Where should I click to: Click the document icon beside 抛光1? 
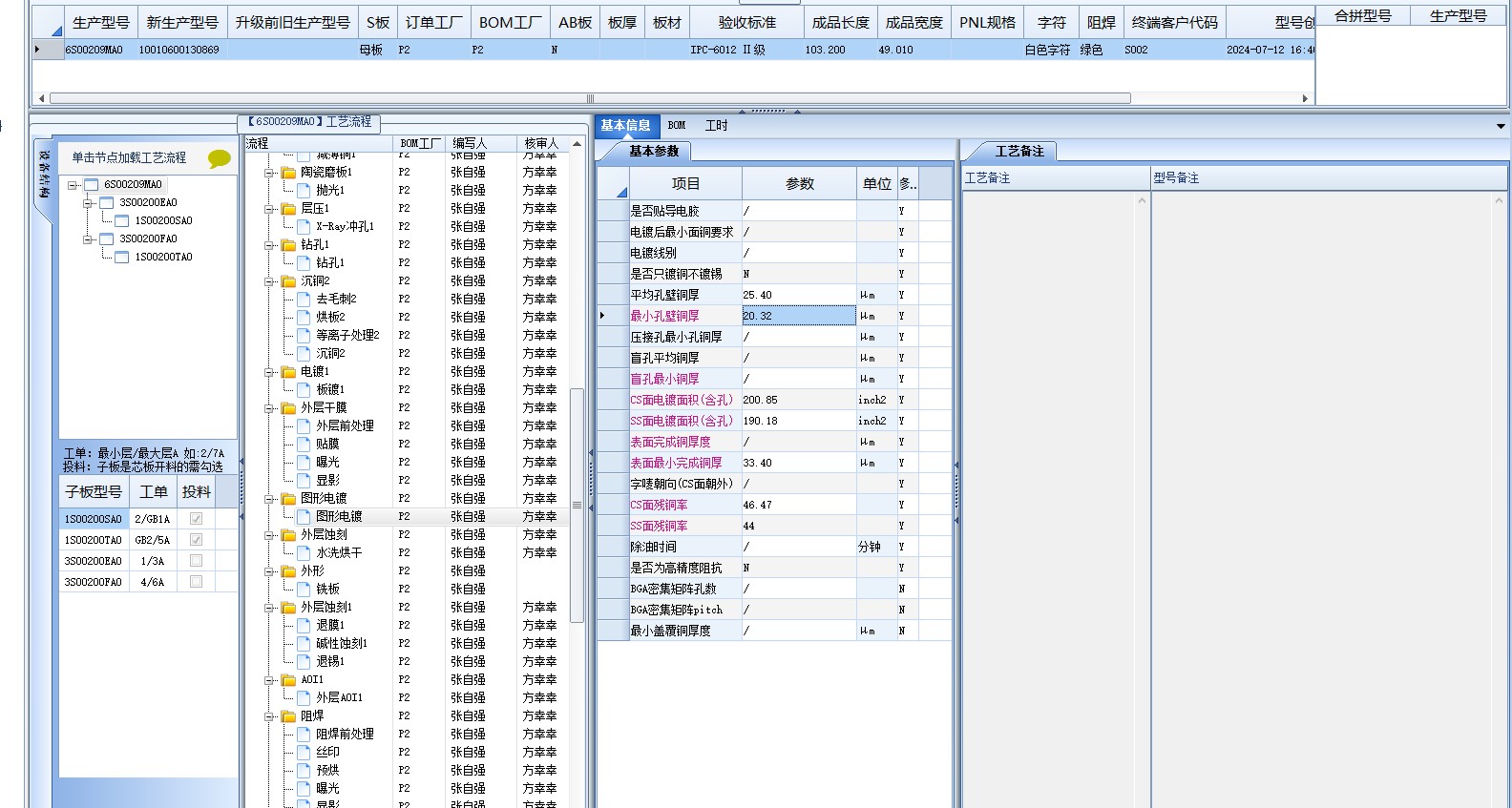(x=304, y=191)
